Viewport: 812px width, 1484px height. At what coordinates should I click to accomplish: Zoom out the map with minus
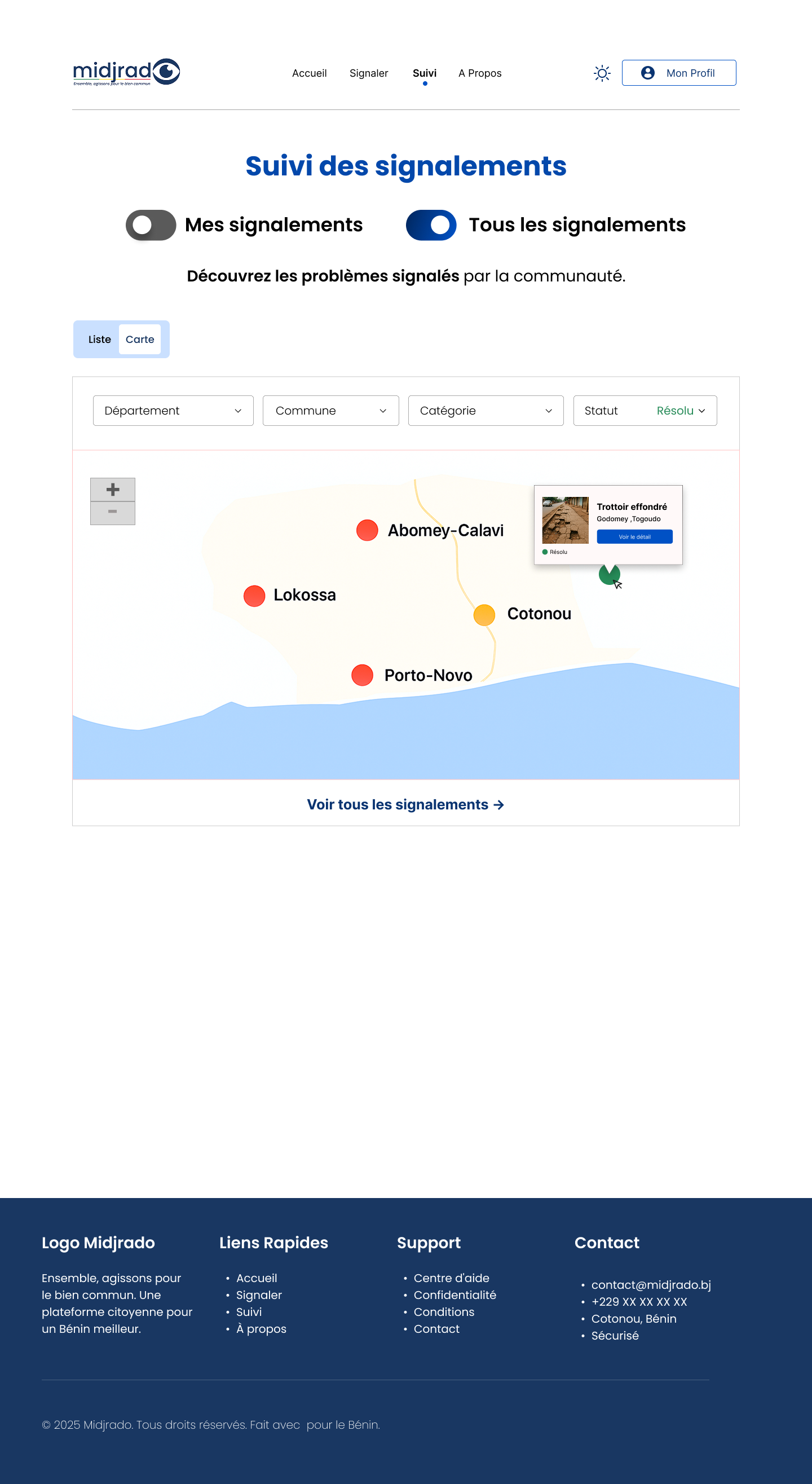click(x=113, y=513)
